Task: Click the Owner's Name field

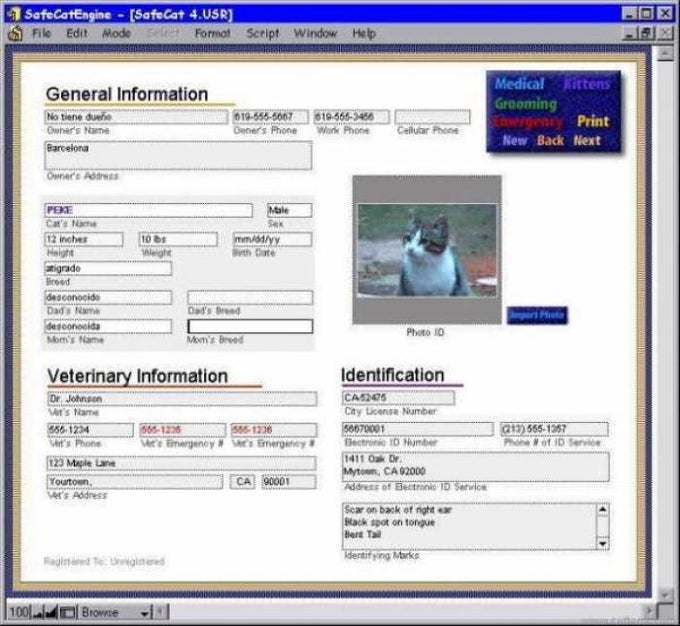Action: [x=136, y=117]
